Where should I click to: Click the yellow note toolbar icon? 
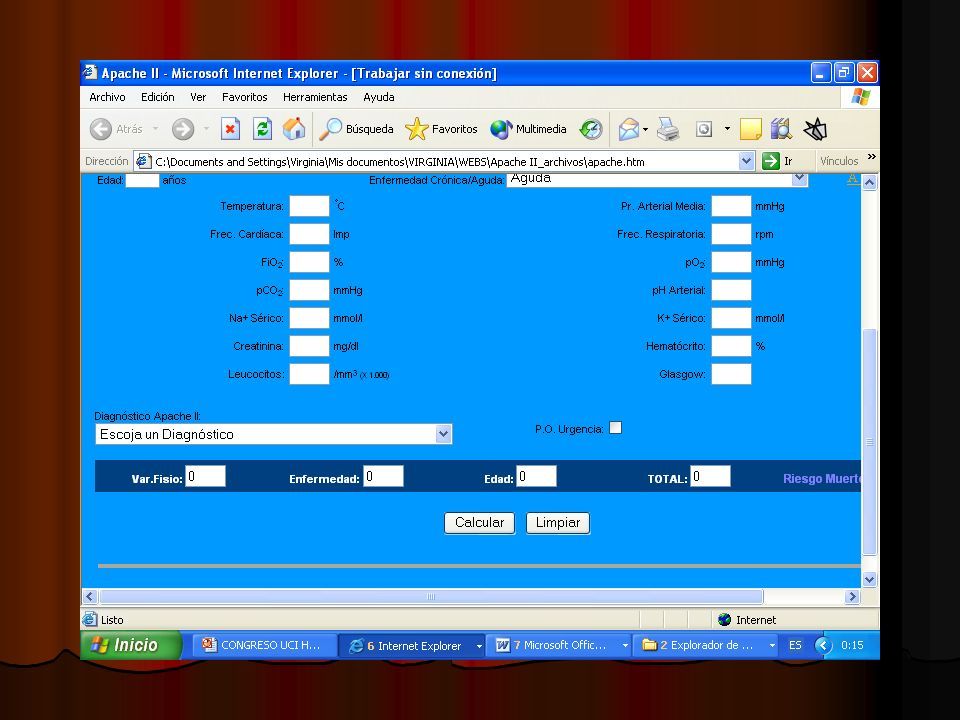click(751, 129)
